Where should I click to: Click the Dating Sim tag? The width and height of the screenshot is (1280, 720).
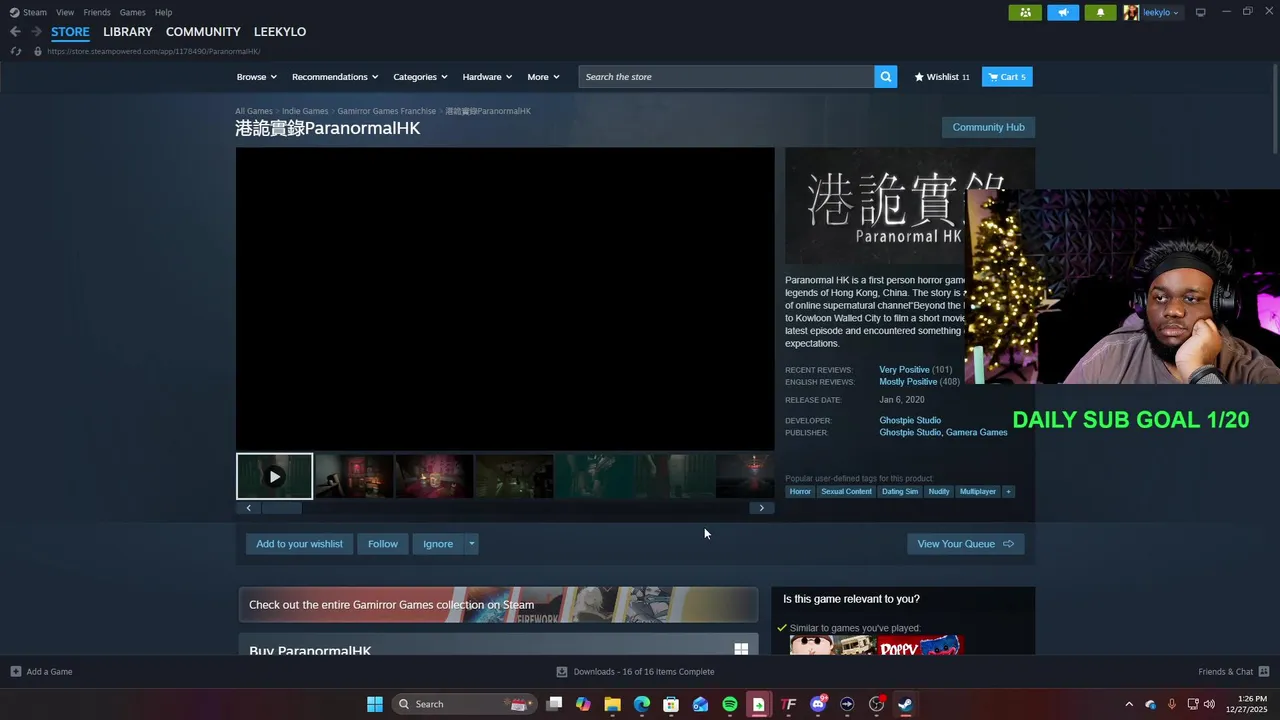click(x=900, y=491)
